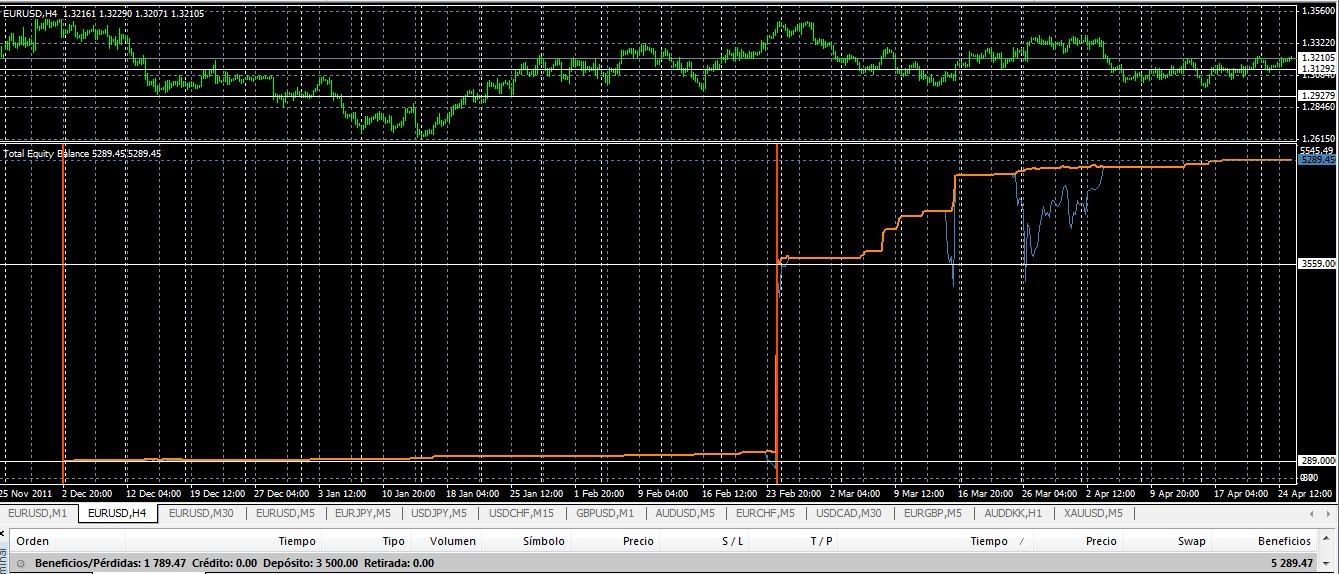Switch to the EURUSD,M5 chart tab

click(x=285, y=513)
